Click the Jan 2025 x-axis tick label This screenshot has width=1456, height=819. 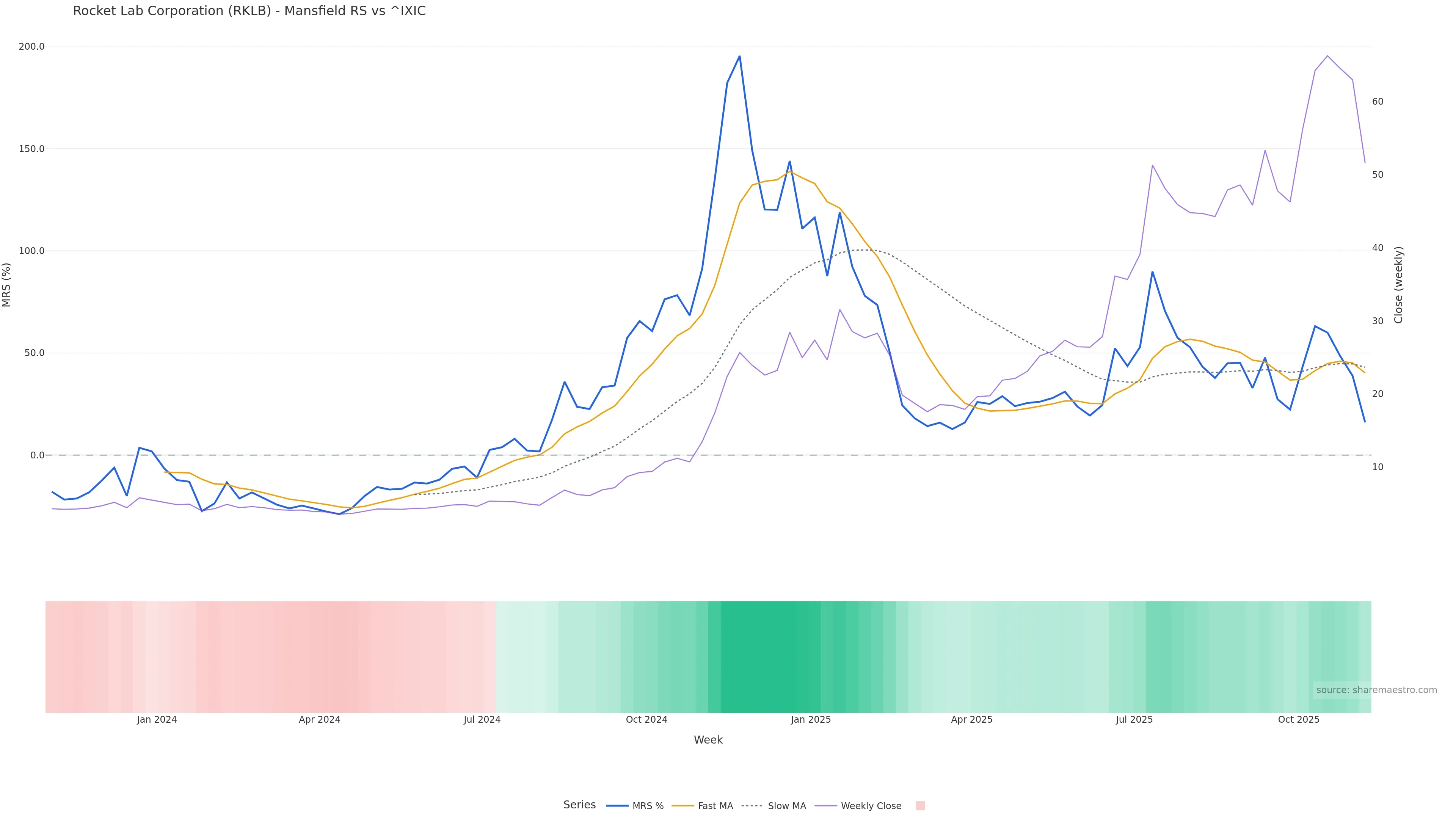(811, 720)
